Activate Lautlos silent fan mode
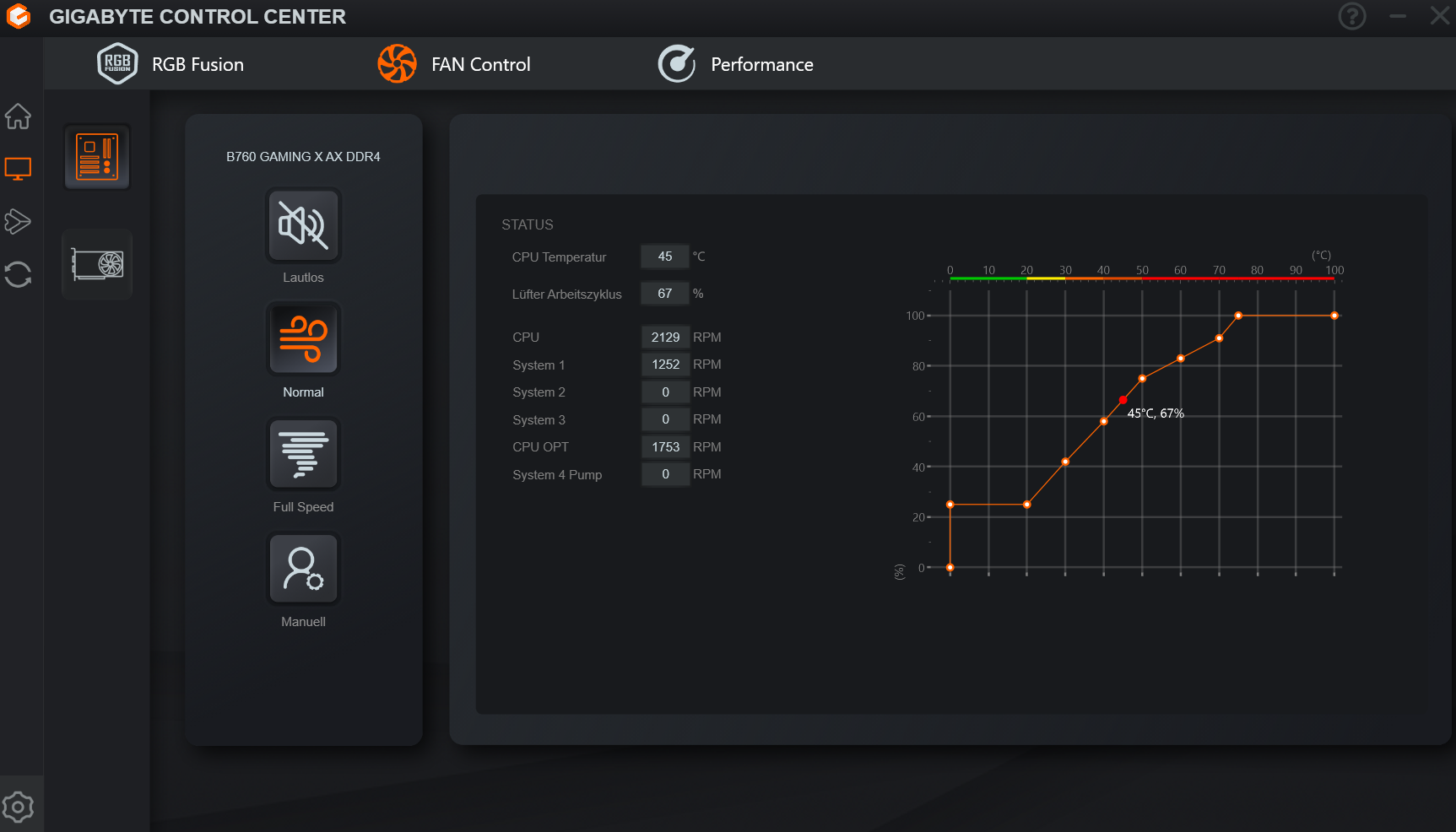 (303, 225)
